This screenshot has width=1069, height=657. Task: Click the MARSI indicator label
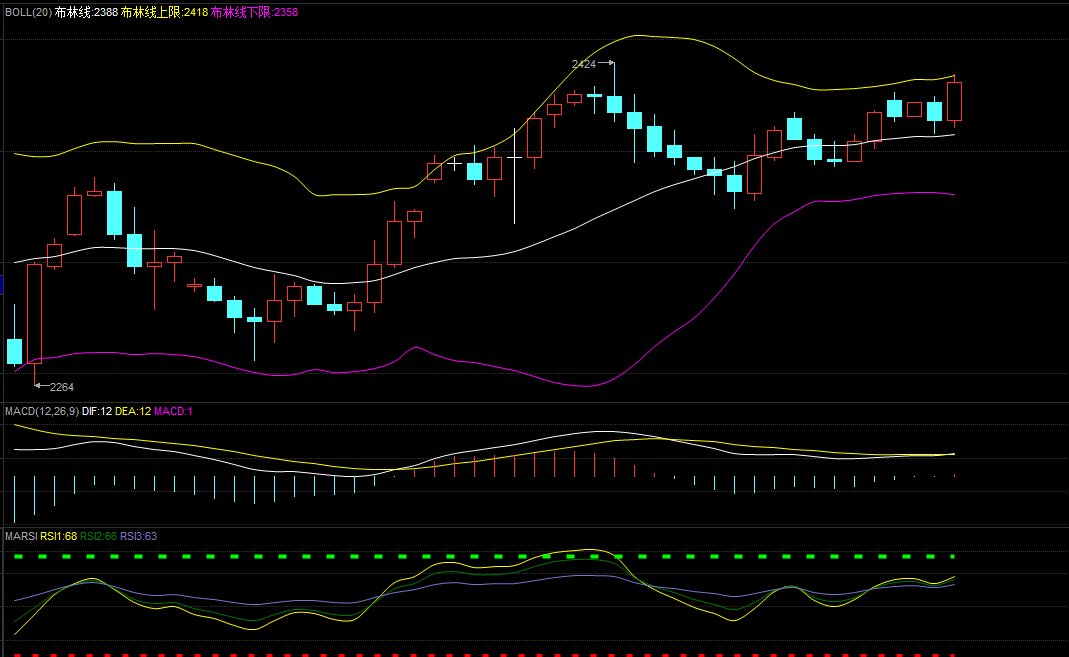click(21, 536)
